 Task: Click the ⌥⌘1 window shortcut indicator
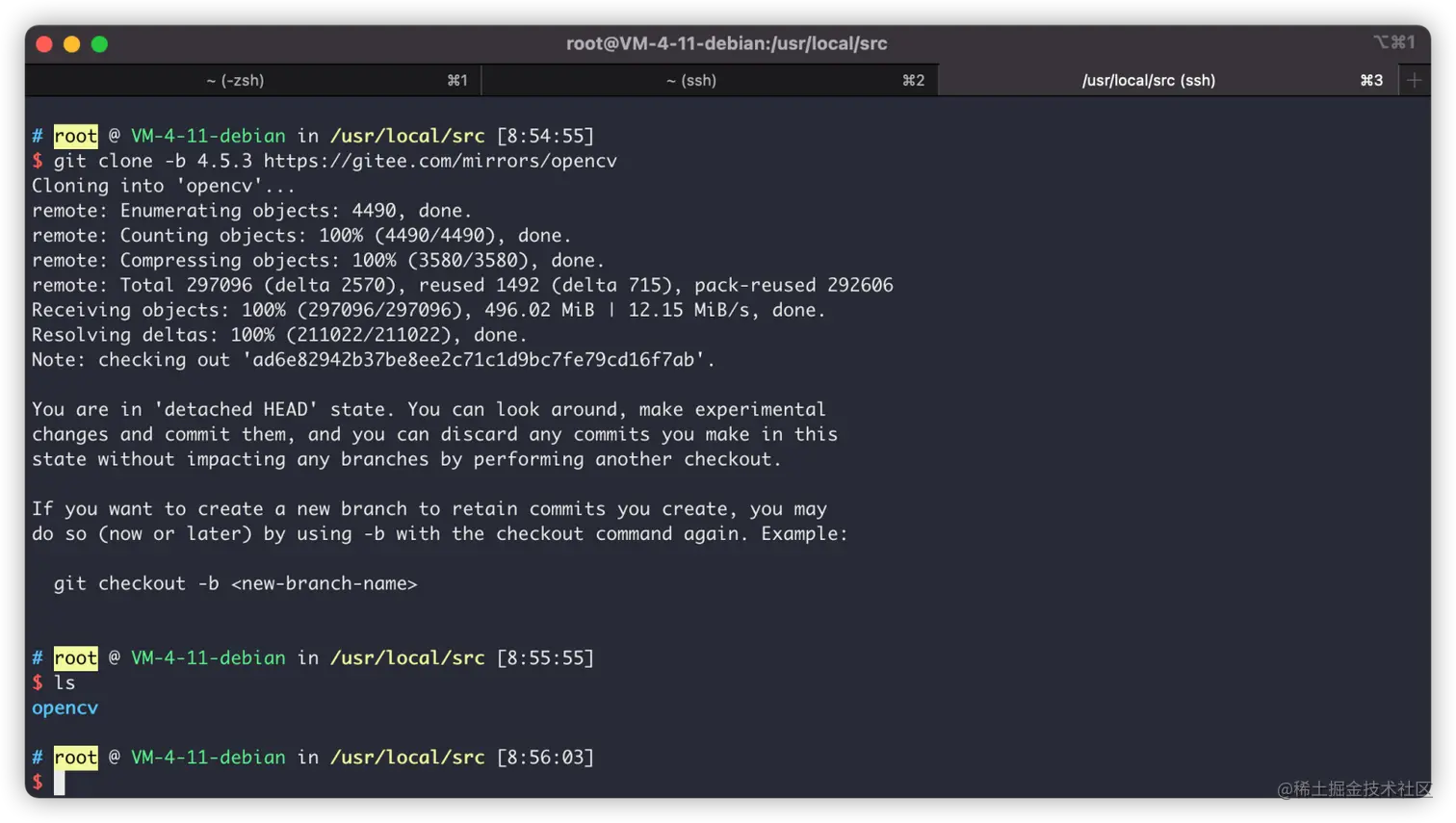coord(1393,42)
